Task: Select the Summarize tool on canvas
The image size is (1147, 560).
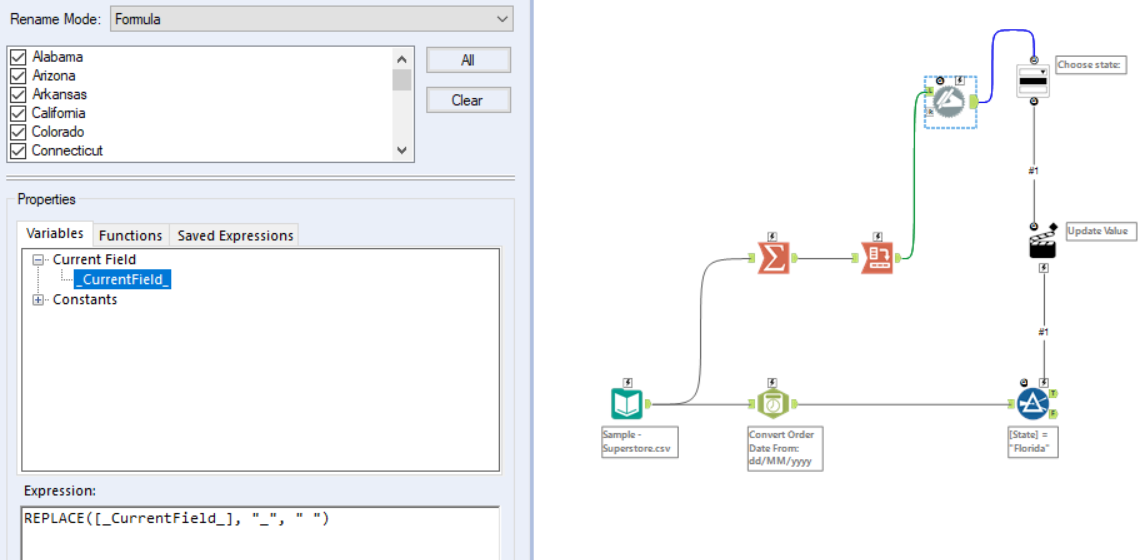Action: [x=775, y=258]
